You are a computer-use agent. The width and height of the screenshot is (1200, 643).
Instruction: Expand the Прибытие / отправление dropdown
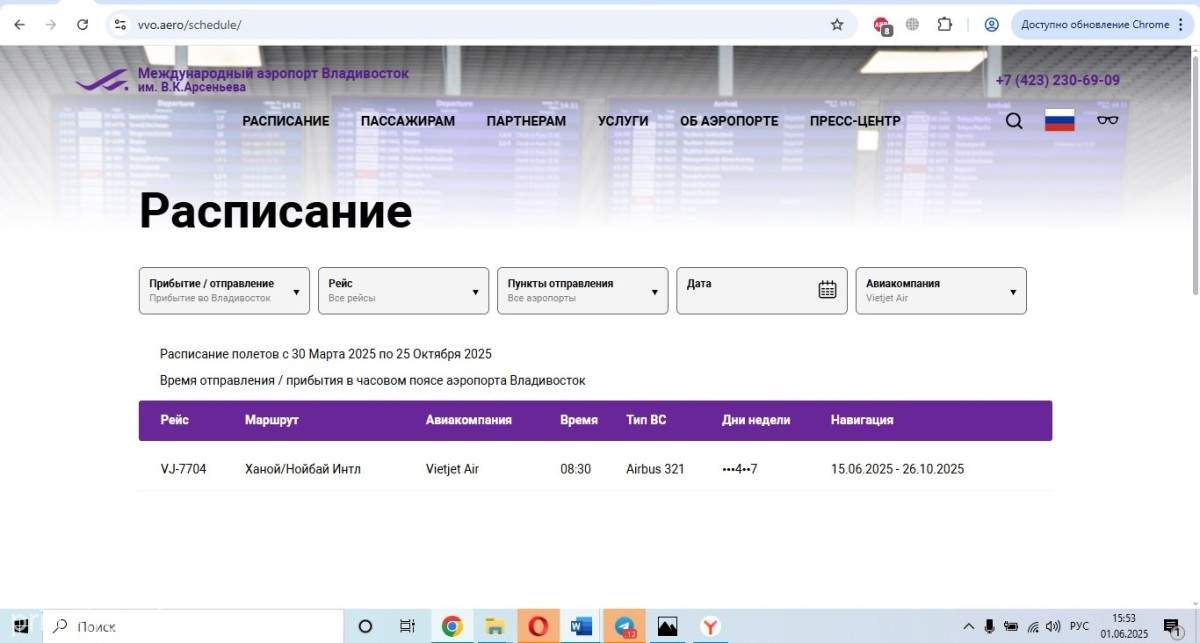tap(224, 291)
